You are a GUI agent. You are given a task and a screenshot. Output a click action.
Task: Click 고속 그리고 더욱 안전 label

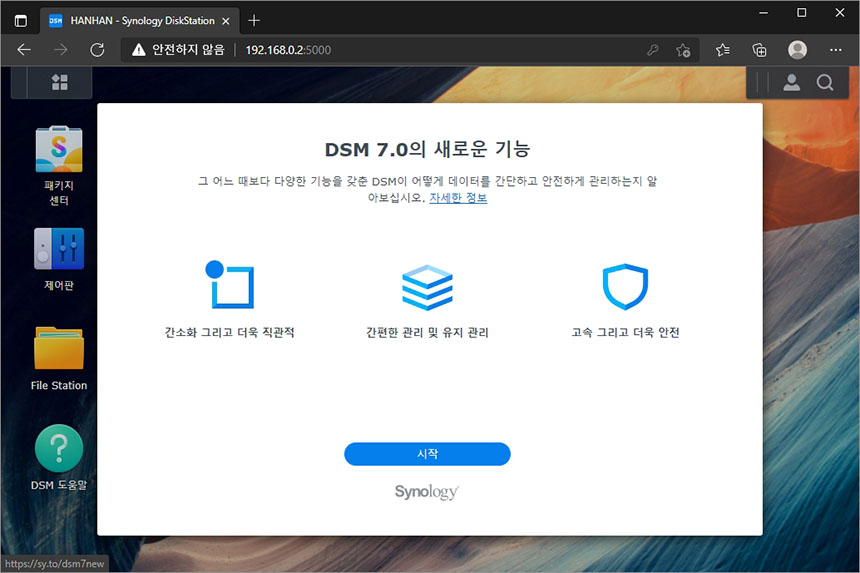pyautogui.click(x=625, y=332)
